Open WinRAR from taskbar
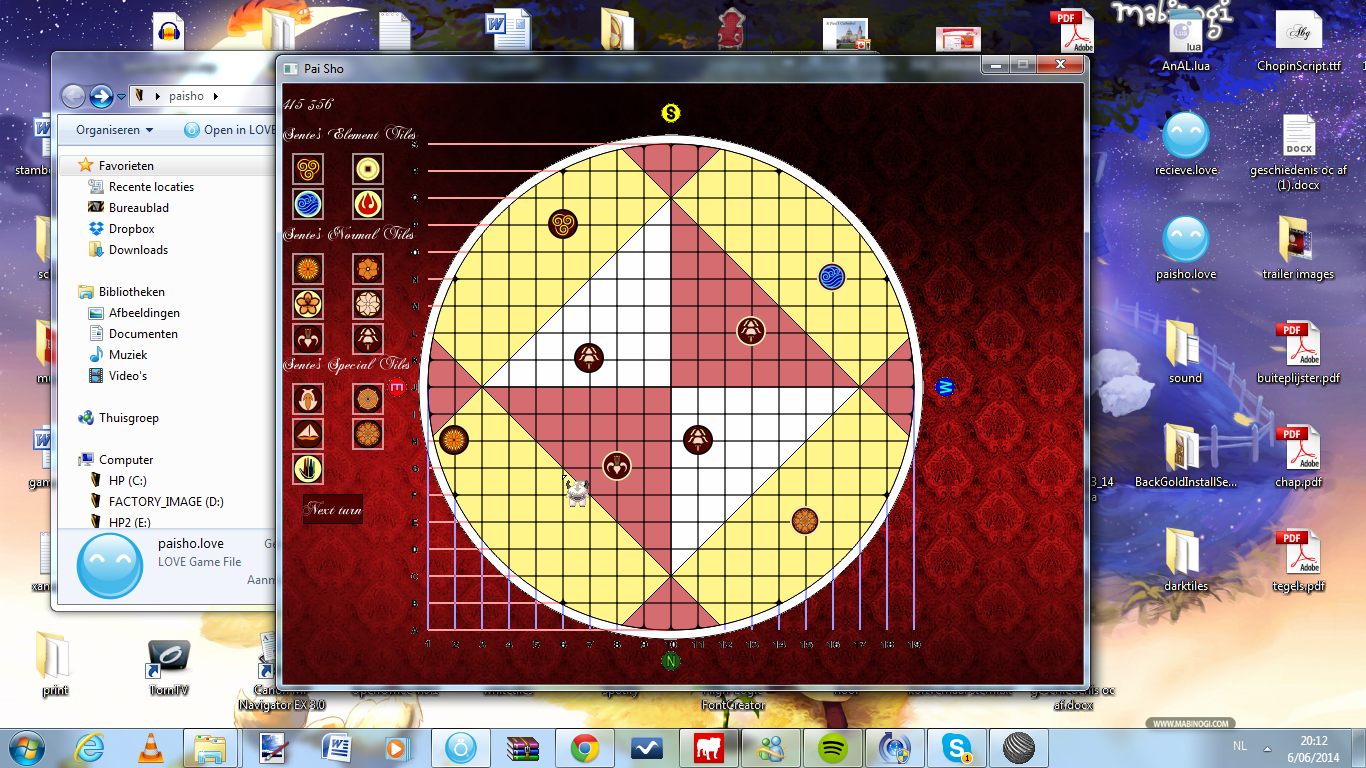The image size is (1366, 768). (522, 747)
